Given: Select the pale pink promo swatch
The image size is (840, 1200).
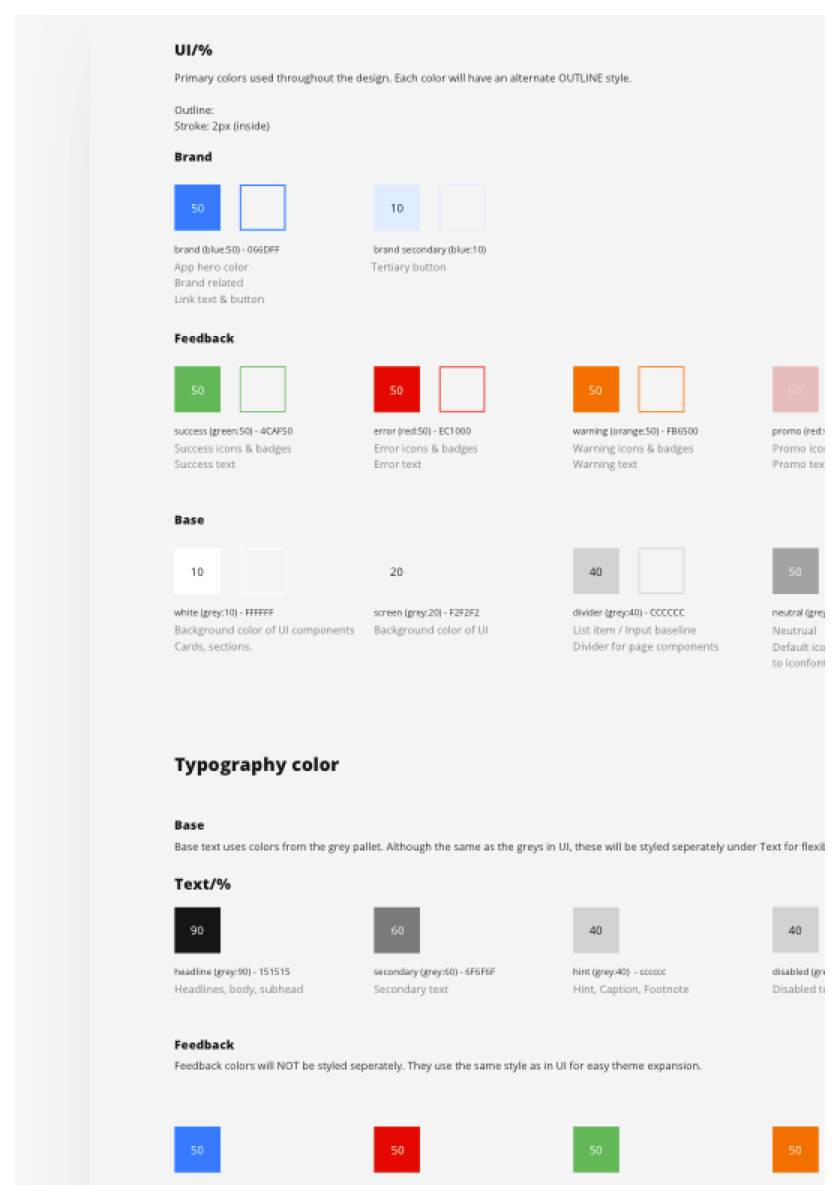Looking at the screenshot, I should [796, 390].
